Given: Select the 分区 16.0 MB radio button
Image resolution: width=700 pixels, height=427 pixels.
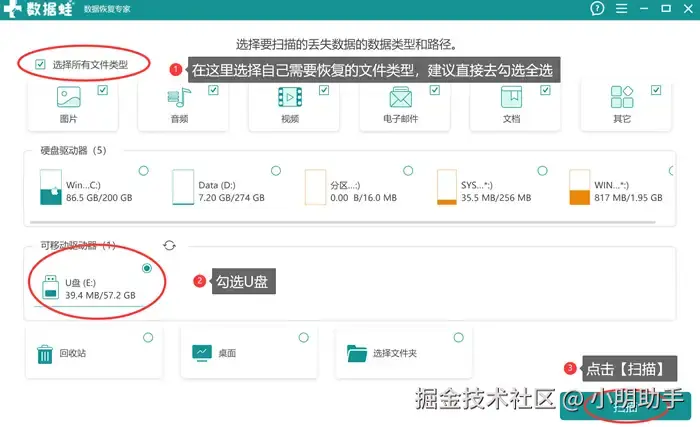Looking at the screenshot, I should (x=408, y=171).
